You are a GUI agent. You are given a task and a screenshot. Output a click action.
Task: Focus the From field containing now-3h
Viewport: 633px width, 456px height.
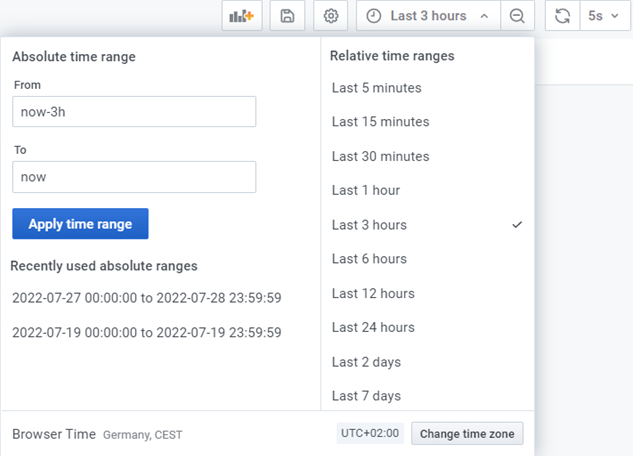coord(134,111)
